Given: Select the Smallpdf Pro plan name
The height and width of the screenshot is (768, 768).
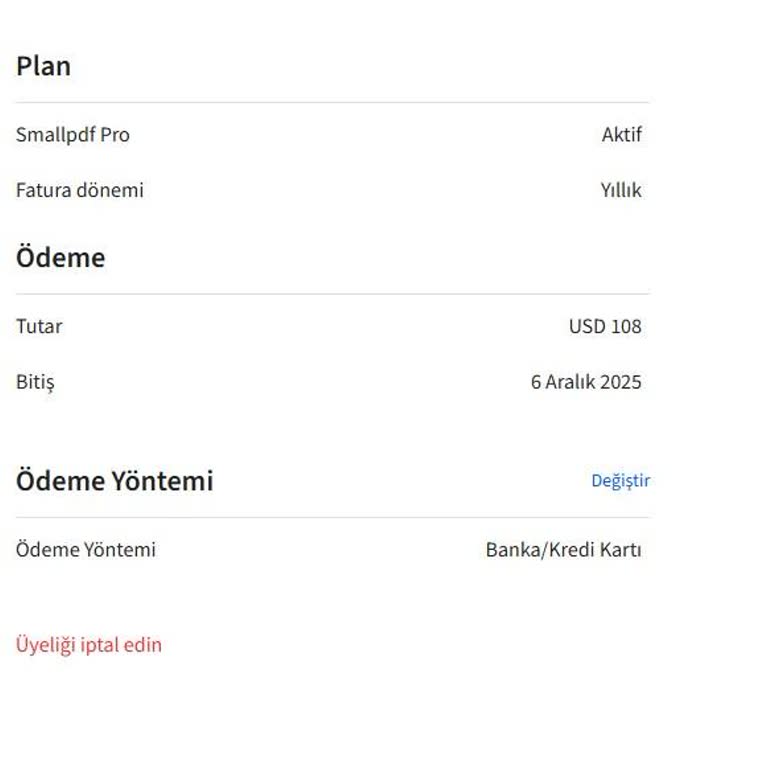Looking at the screenshot, I should (x=72, y=135).
